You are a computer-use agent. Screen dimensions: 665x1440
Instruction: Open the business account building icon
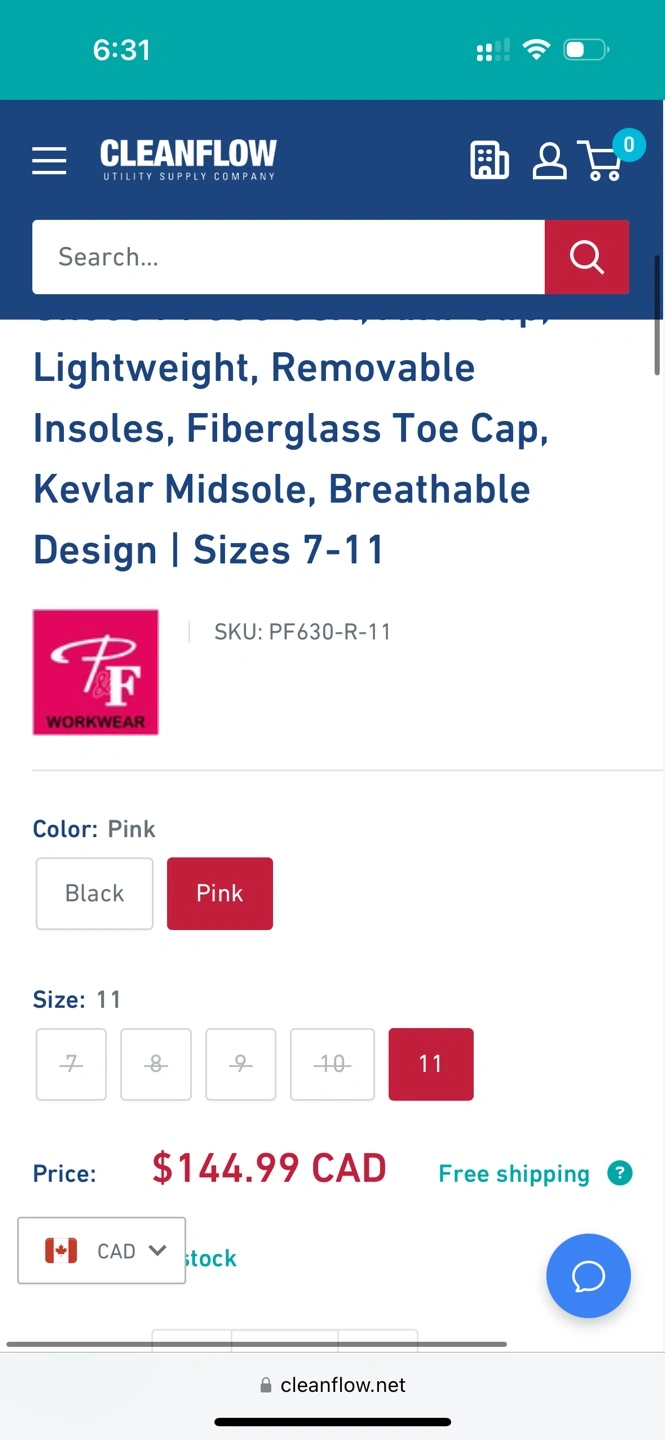click(489, 160)
